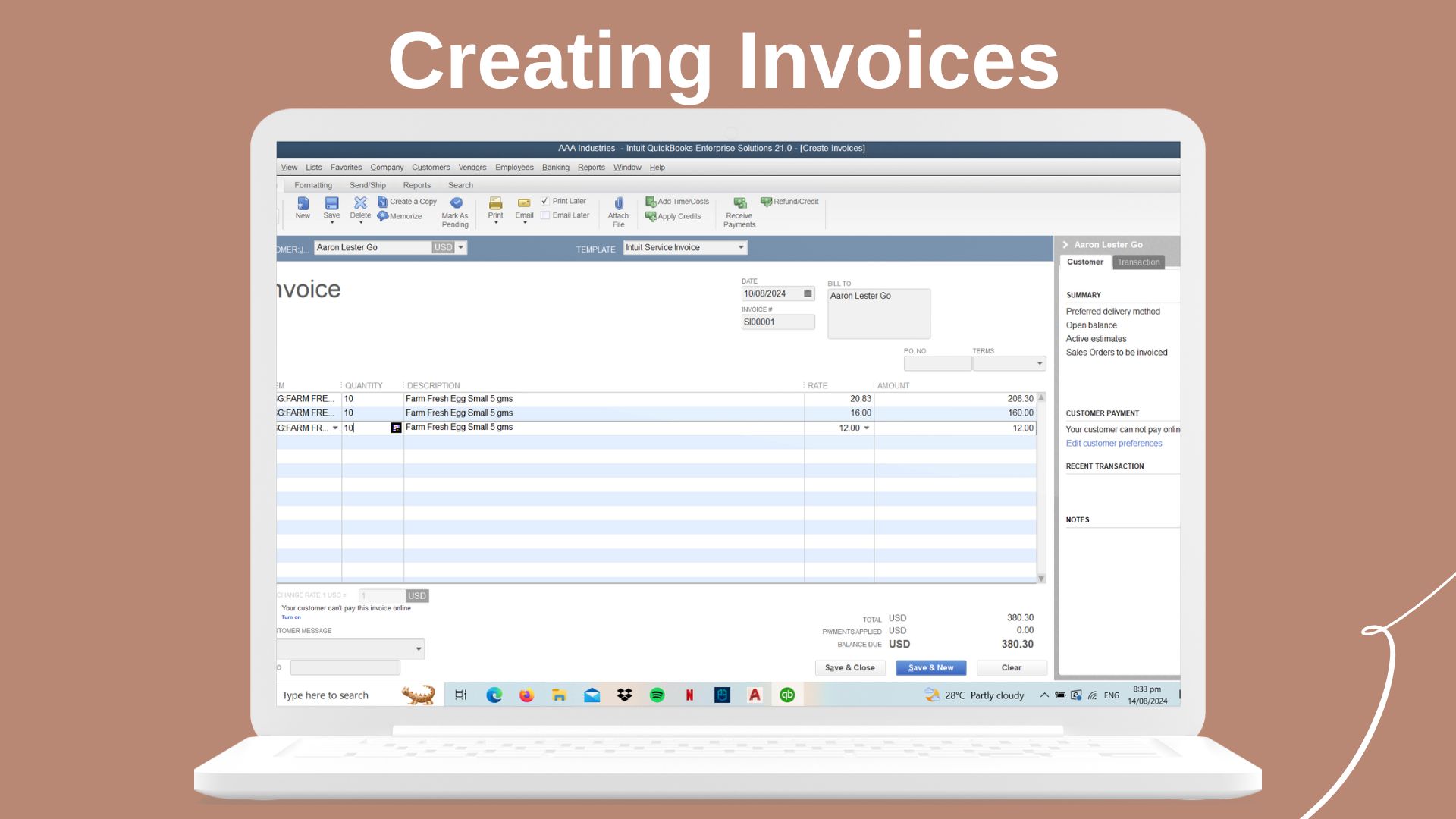The width and height of the screenshot is (1456, 819).
Task: Click the Refund/Credit icon
Action: [767, 202]
